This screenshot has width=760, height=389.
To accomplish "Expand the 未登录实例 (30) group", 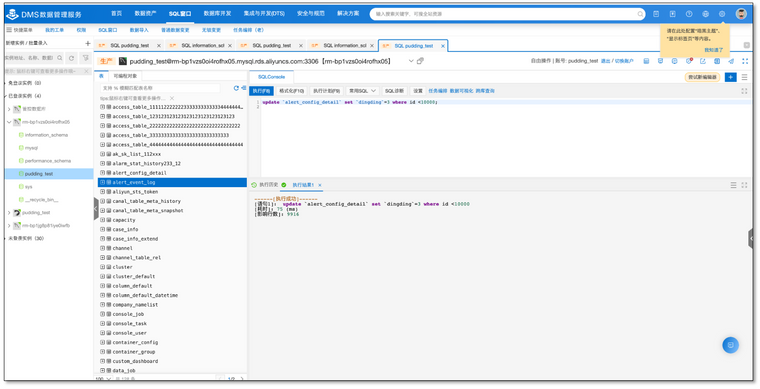I will (6, 238).
